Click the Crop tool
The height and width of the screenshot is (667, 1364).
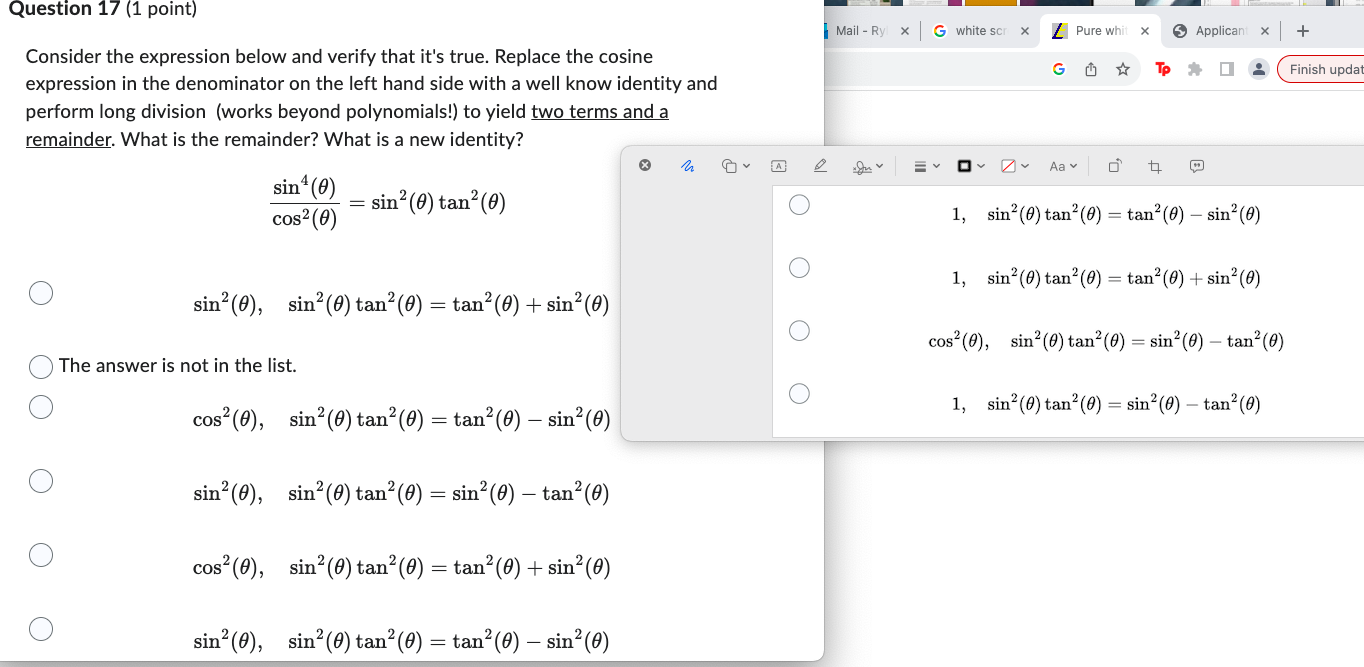[x=1153, y=165]
